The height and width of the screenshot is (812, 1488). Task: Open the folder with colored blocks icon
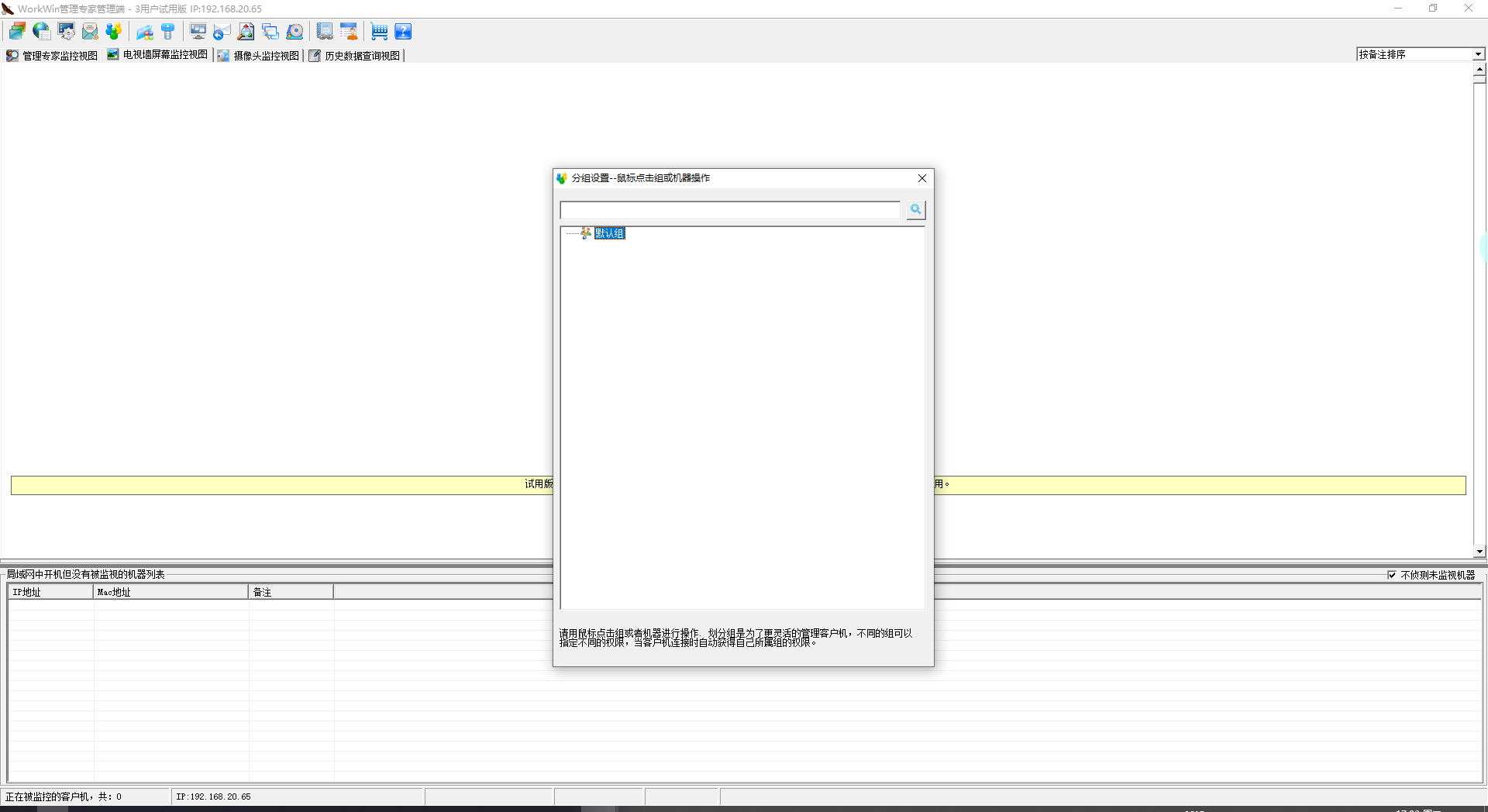144,31
